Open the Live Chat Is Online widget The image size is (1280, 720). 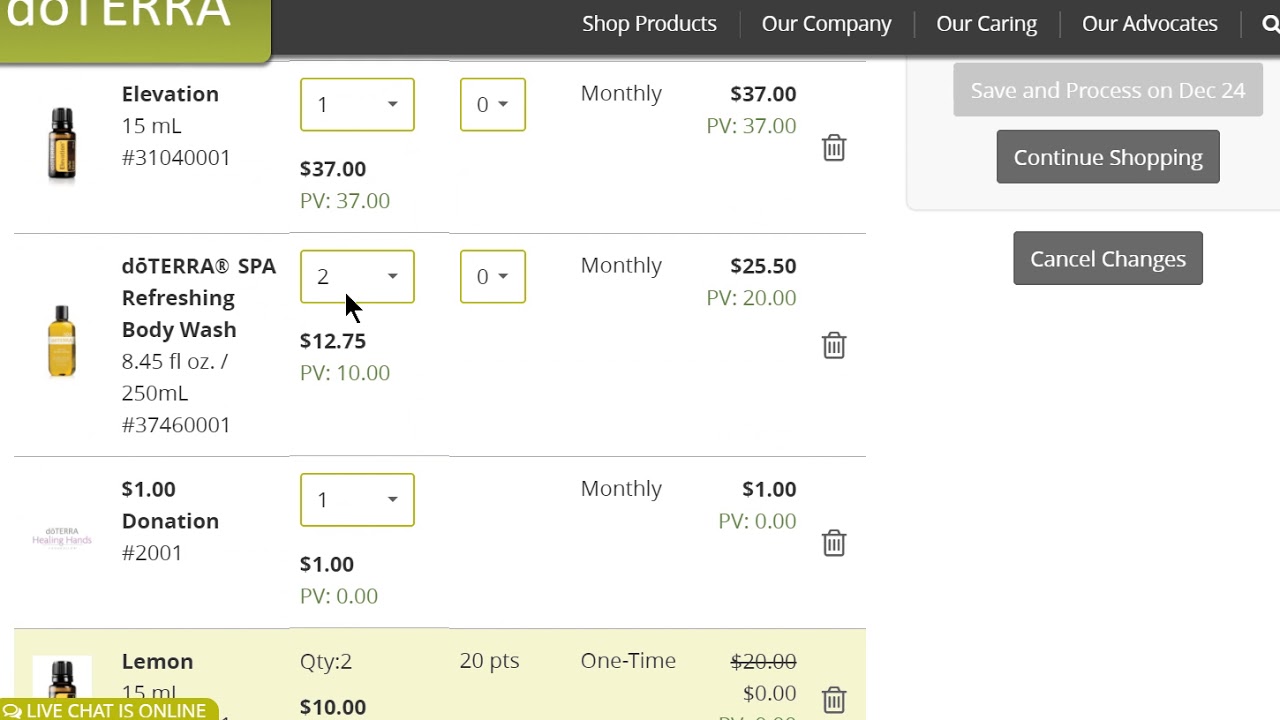[110, 709]
